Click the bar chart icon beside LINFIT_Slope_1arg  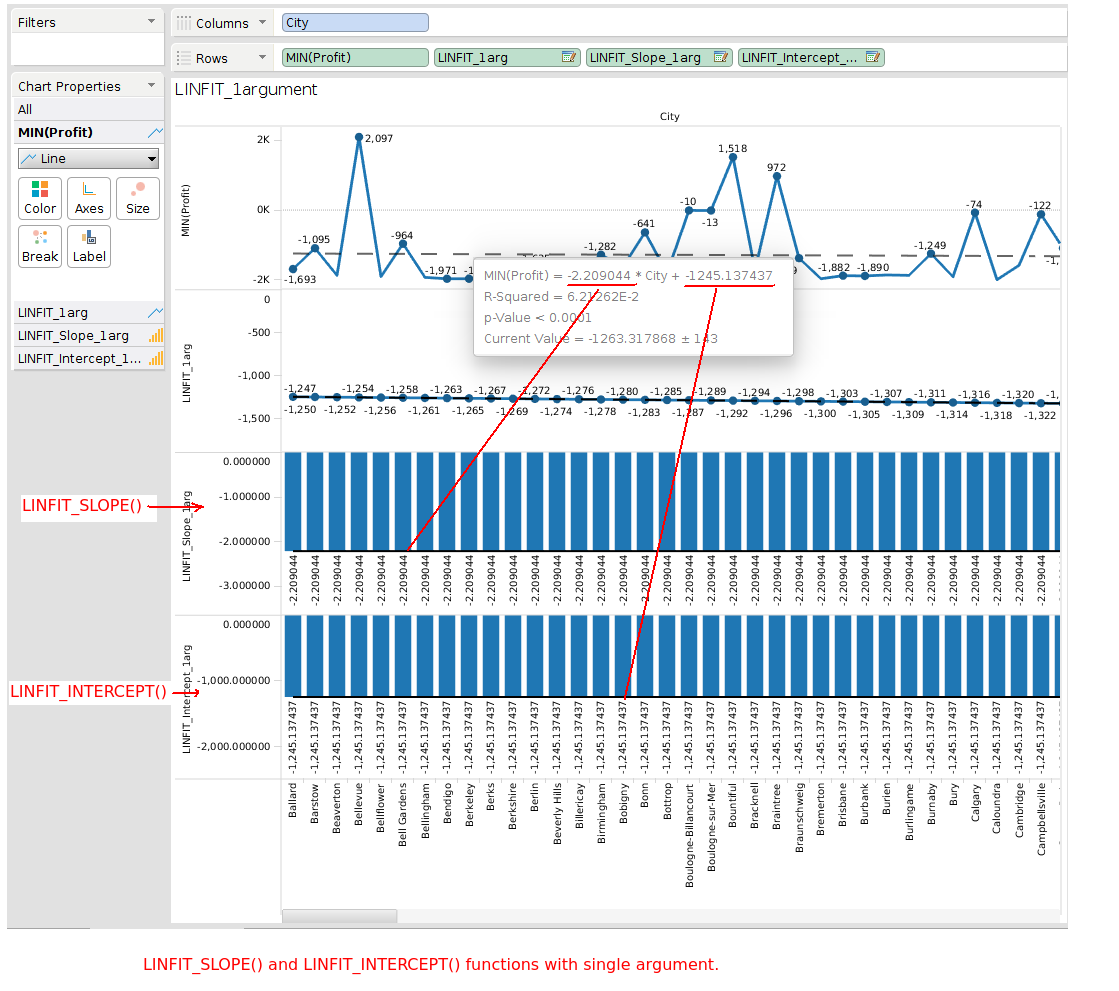point(156,335)
